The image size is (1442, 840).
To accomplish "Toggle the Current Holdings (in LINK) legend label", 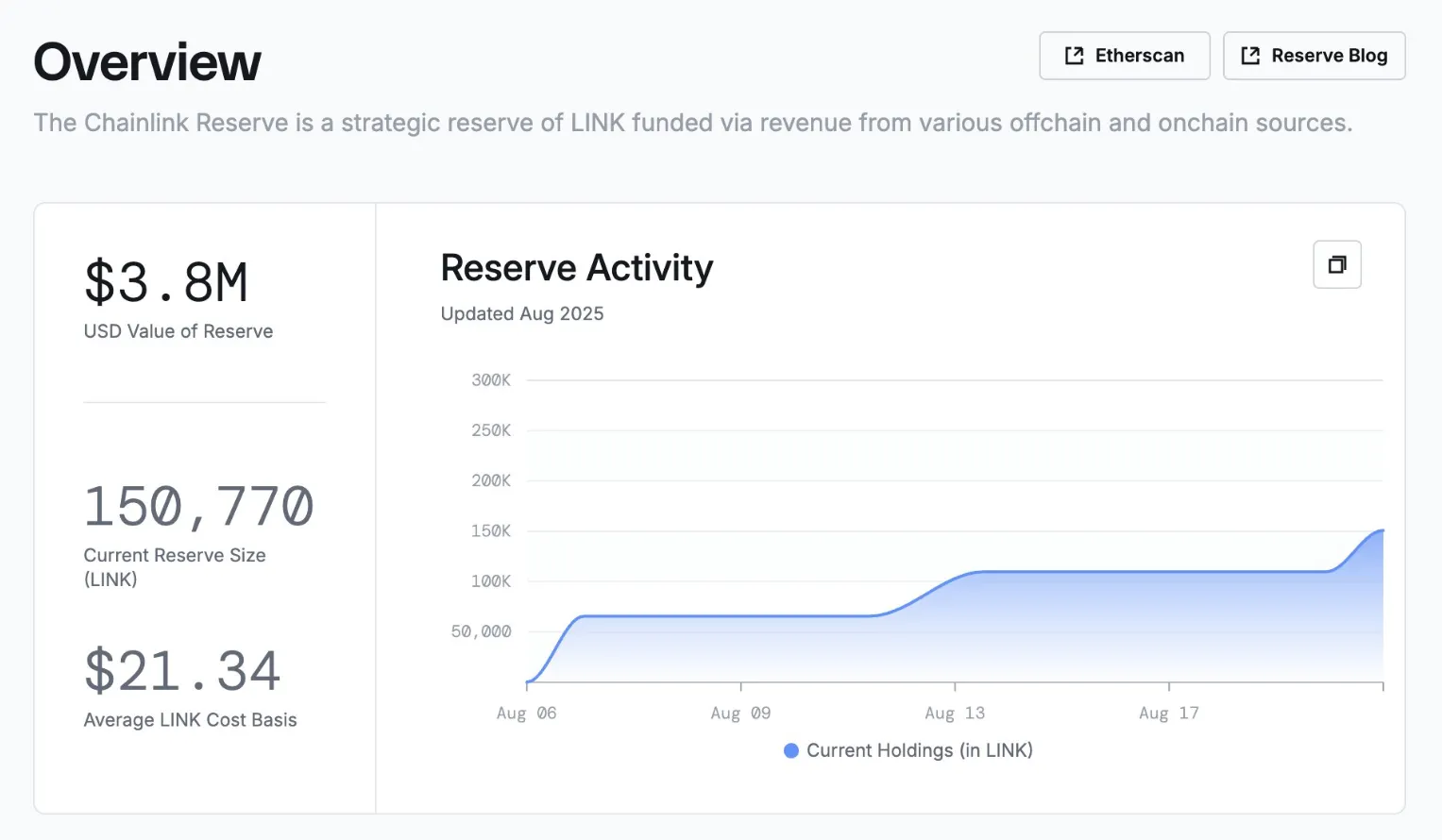I will (919, 750).
